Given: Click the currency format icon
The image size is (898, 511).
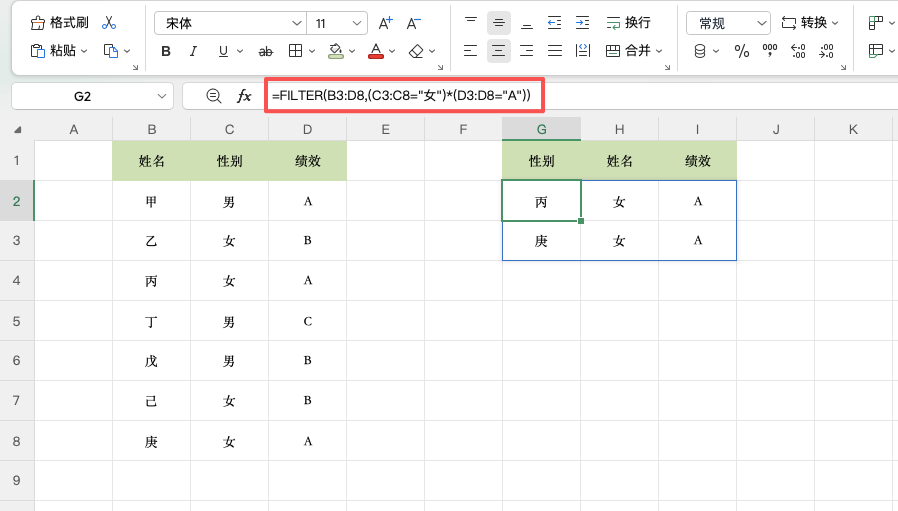Looking at the screenshot, I should (x=700, y=52).
